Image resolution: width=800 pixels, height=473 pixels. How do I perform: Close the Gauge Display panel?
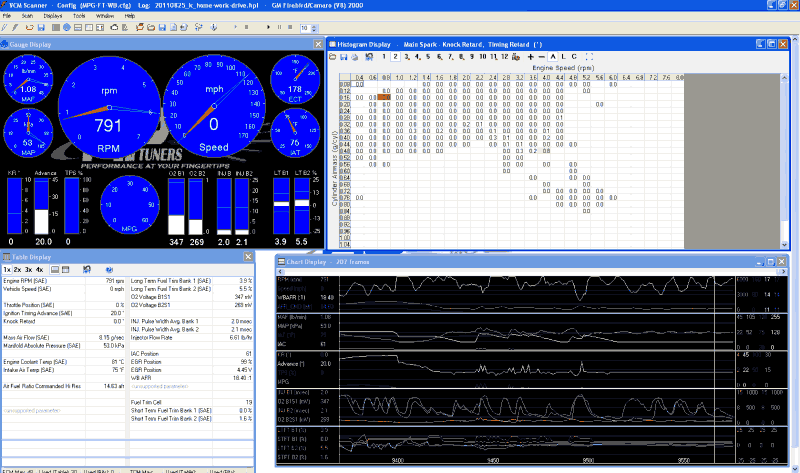point(317,44)
